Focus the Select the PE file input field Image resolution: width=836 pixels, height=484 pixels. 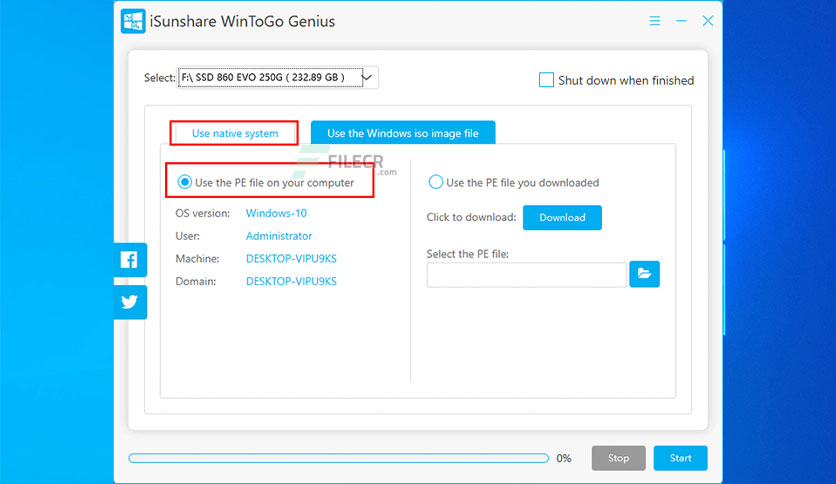(527, 275)
